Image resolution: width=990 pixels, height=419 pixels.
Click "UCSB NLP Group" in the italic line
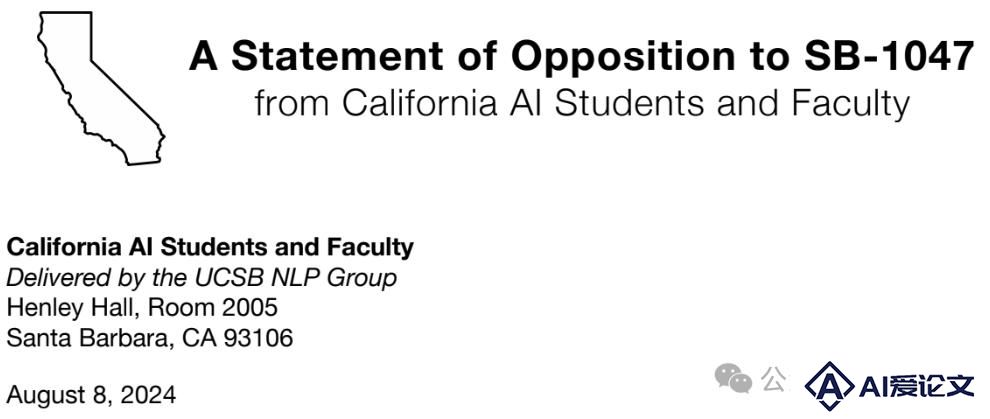click(x=294, y=278)
